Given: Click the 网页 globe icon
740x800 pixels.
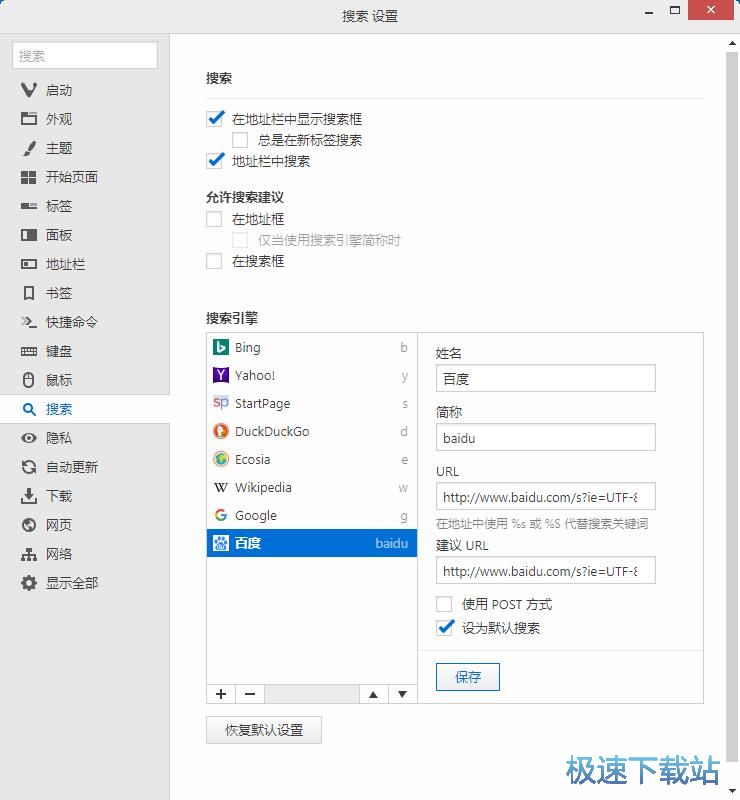Looking at the screenshot, I should [29, 524].
